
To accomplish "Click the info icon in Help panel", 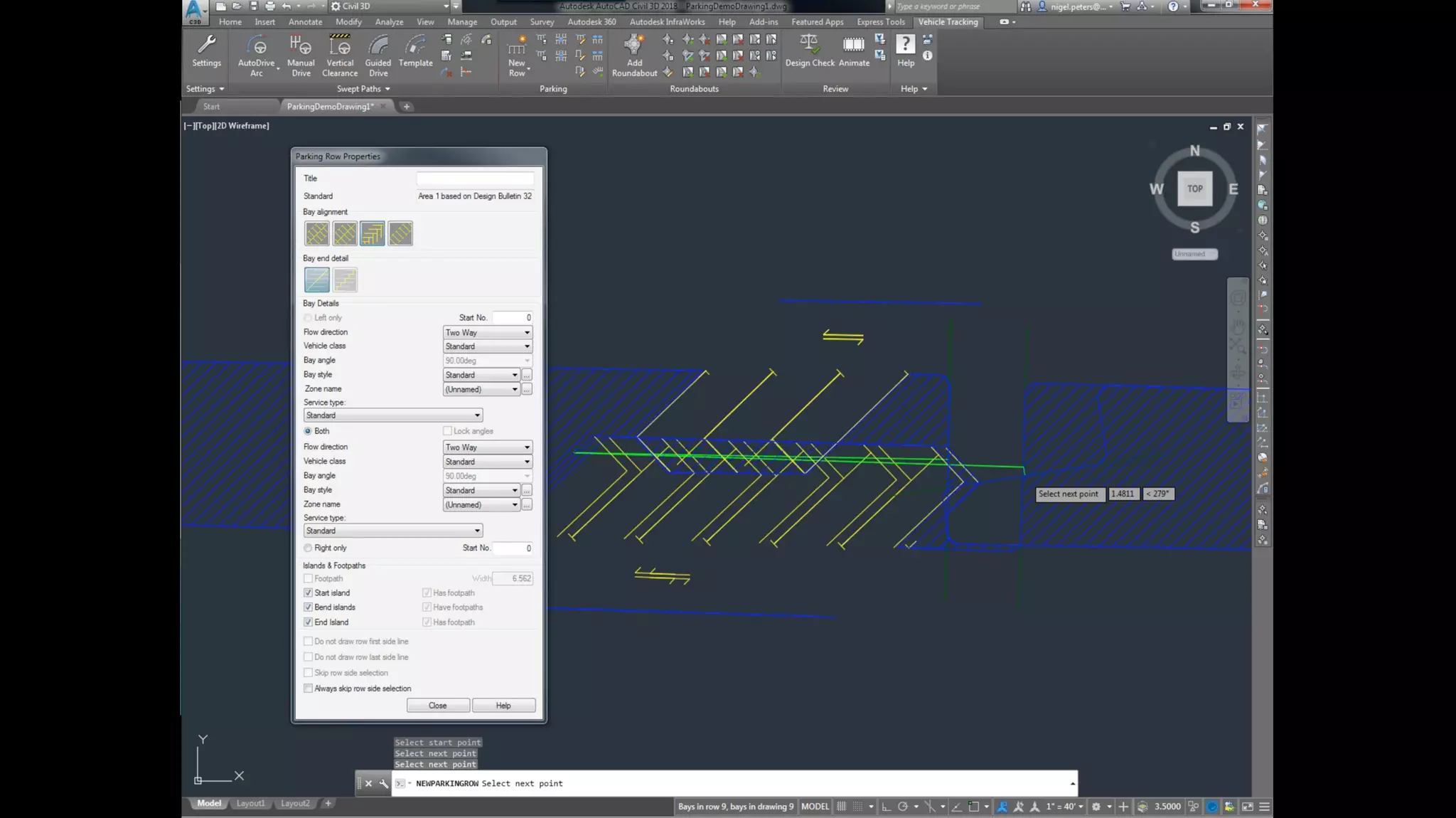I will (x=927, y=55).
